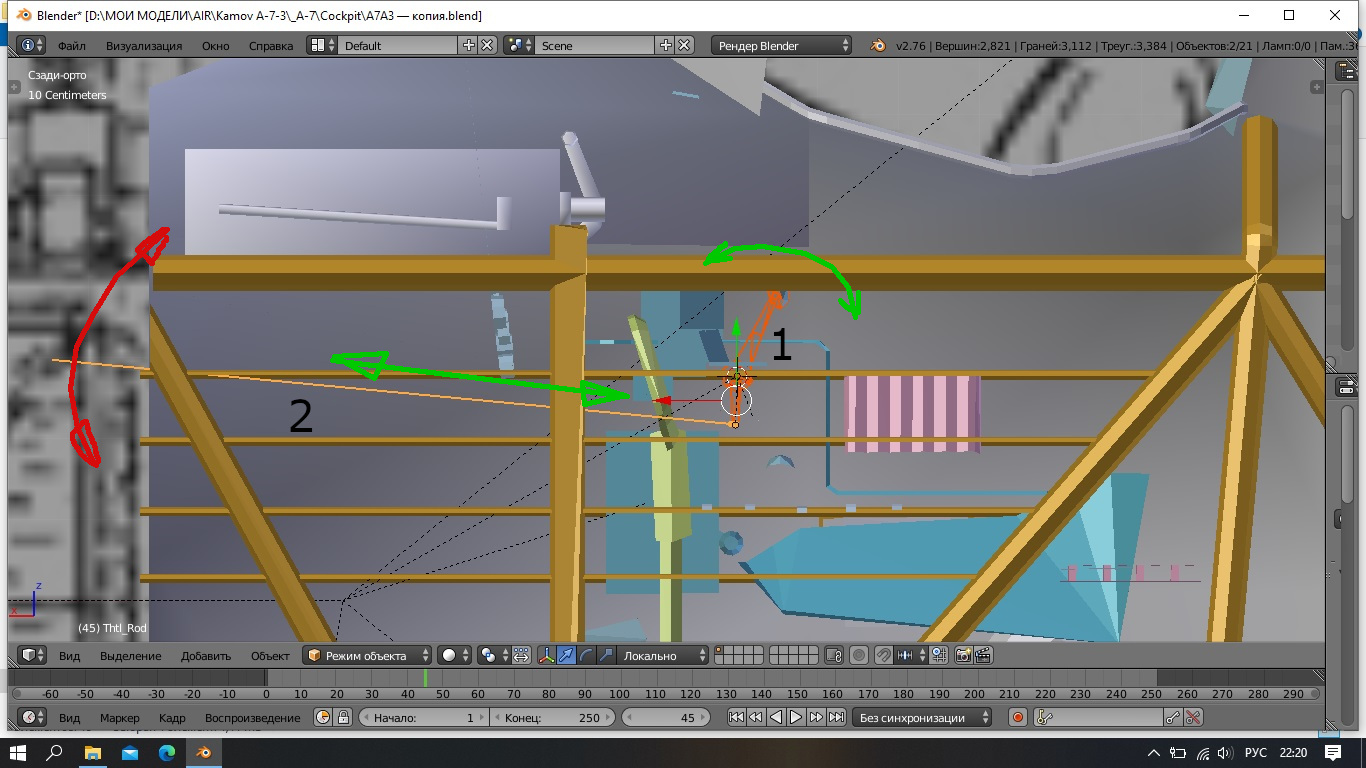Toggle snap magnet during transform

click(x=884, y=656)
